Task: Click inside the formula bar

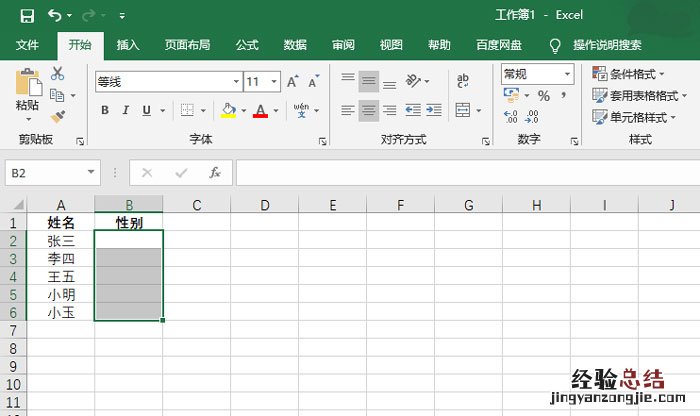Action: pyautogui.click(x=468, y=173)
